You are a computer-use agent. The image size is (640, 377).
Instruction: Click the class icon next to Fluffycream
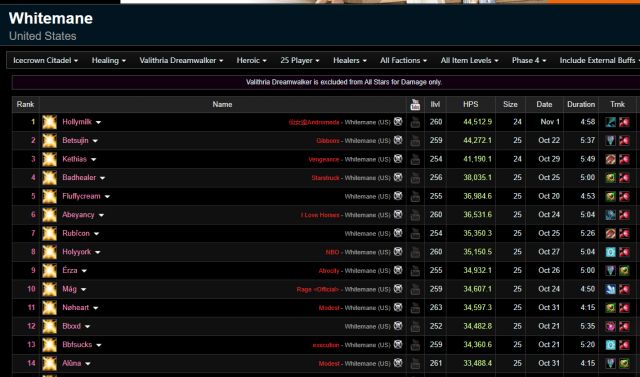click(x=49, y=196)
